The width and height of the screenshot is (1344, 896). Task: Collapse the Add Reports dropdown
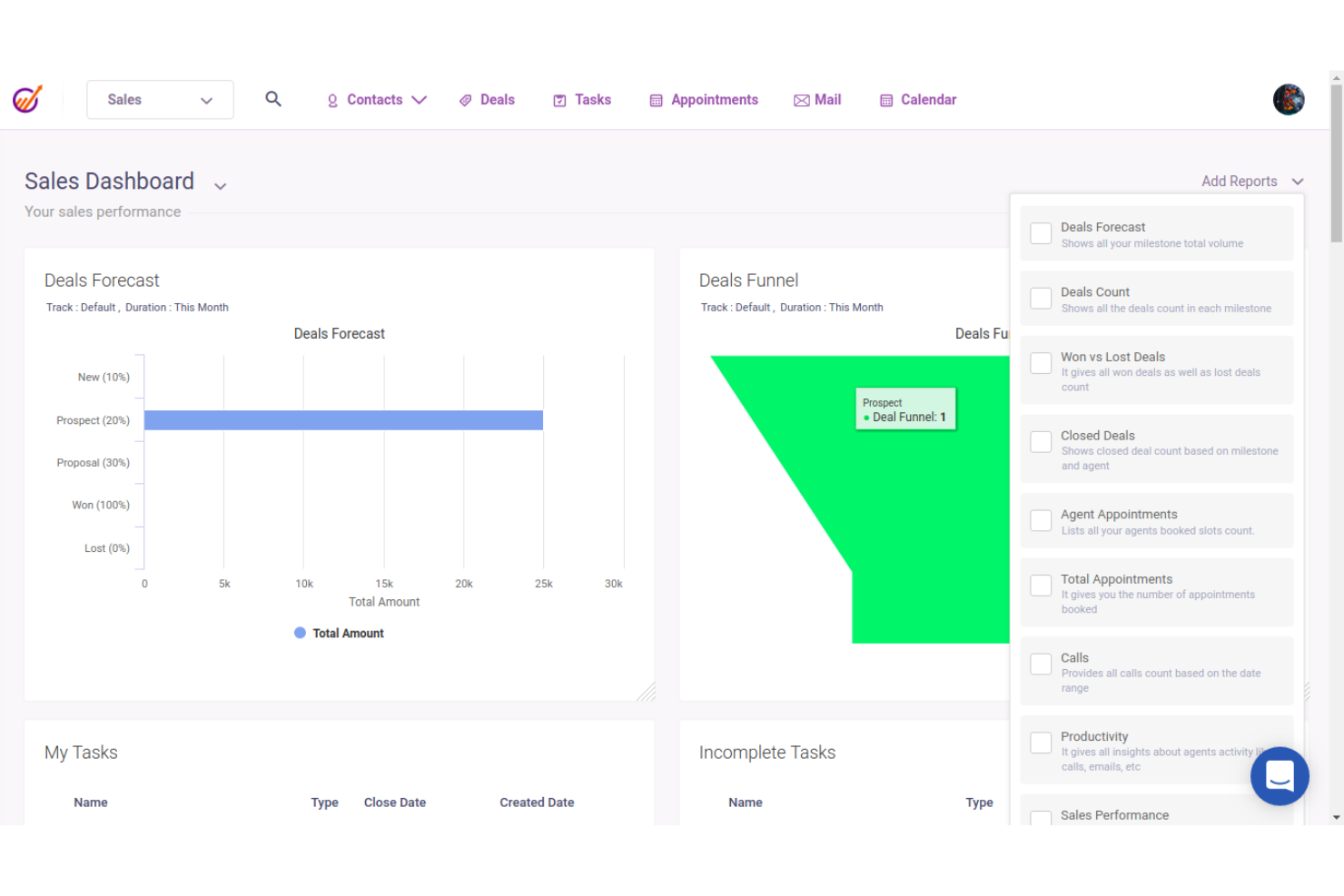point(1298,181)
